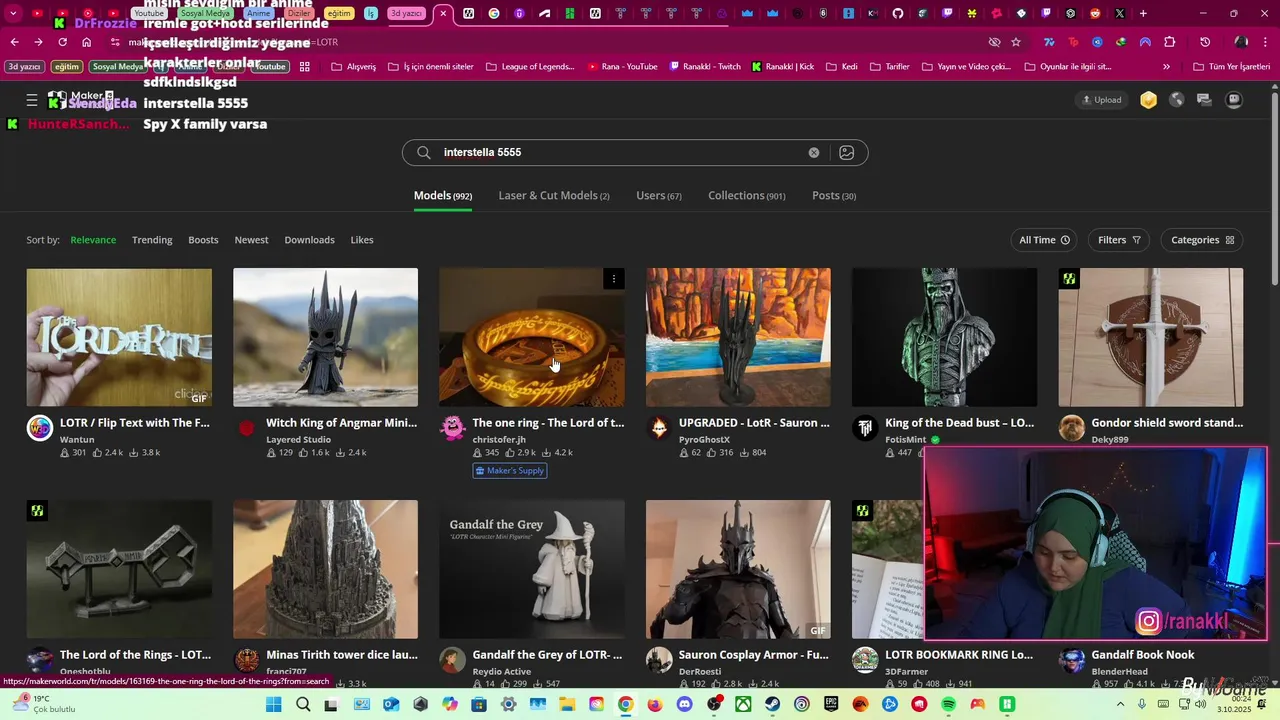Open Steam from the taskbar
The height and width of the screenshot is (720, 1280).
pos(772,704)
